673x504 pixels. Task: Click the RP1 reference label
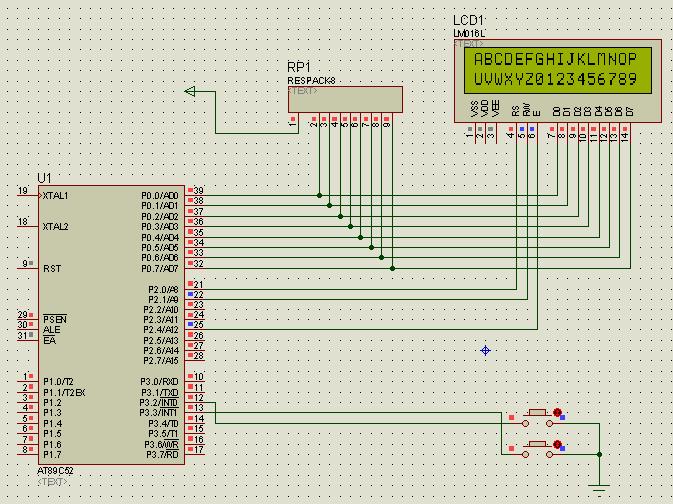(x=299, y=67)
